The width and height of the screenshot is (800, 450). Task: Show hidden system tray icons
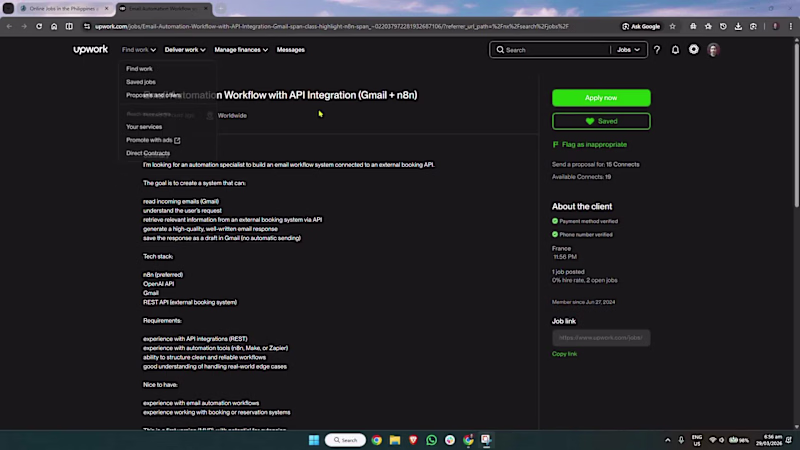point(667,440)
